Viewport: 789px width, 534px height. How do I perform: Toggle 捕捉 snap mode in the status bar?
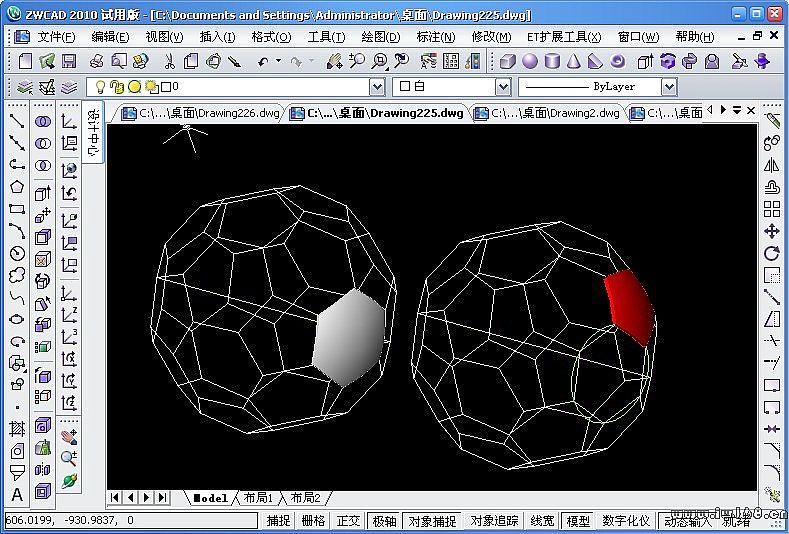(278, 520)
